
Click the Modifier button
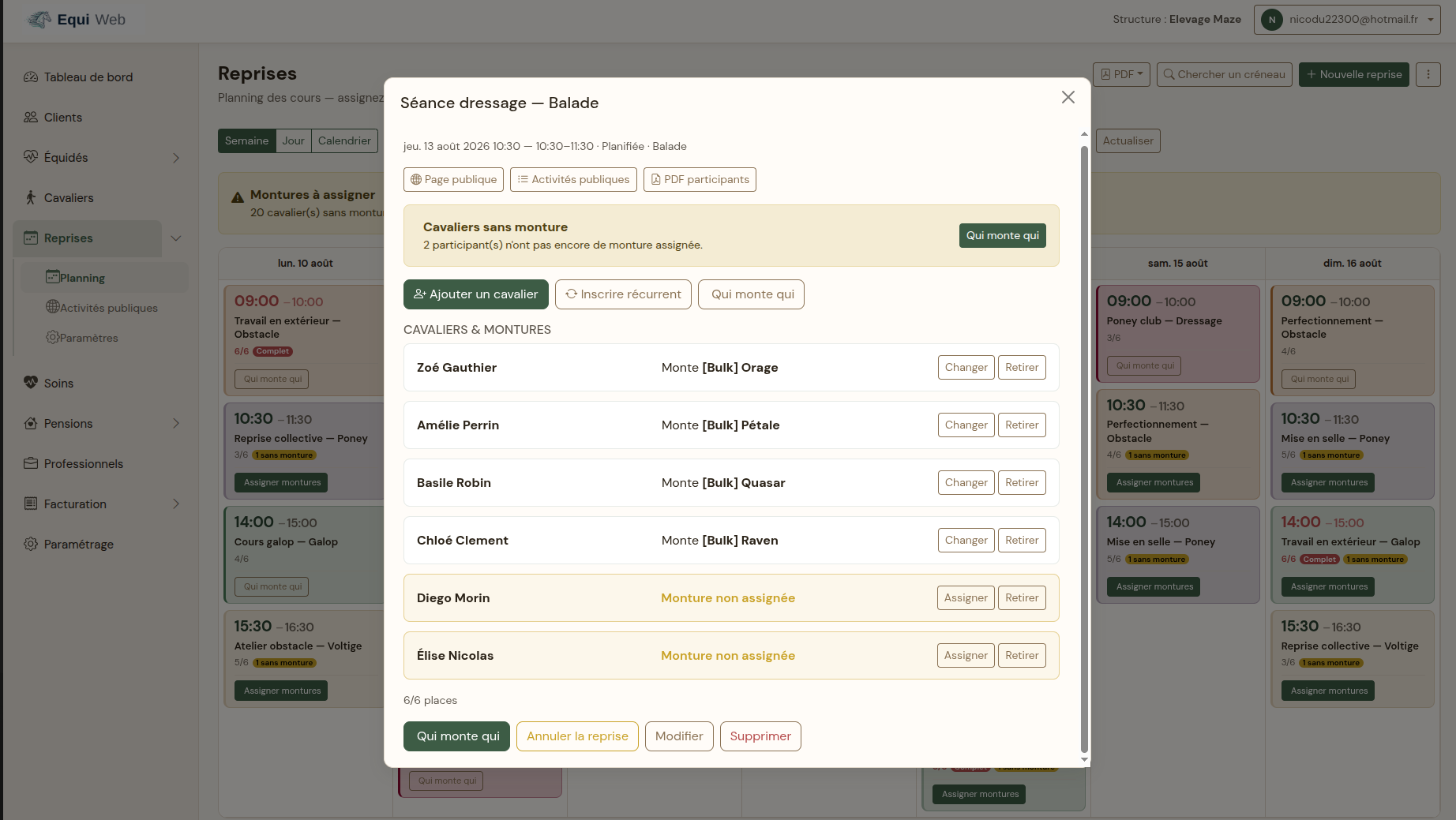(x=679, y=736)
